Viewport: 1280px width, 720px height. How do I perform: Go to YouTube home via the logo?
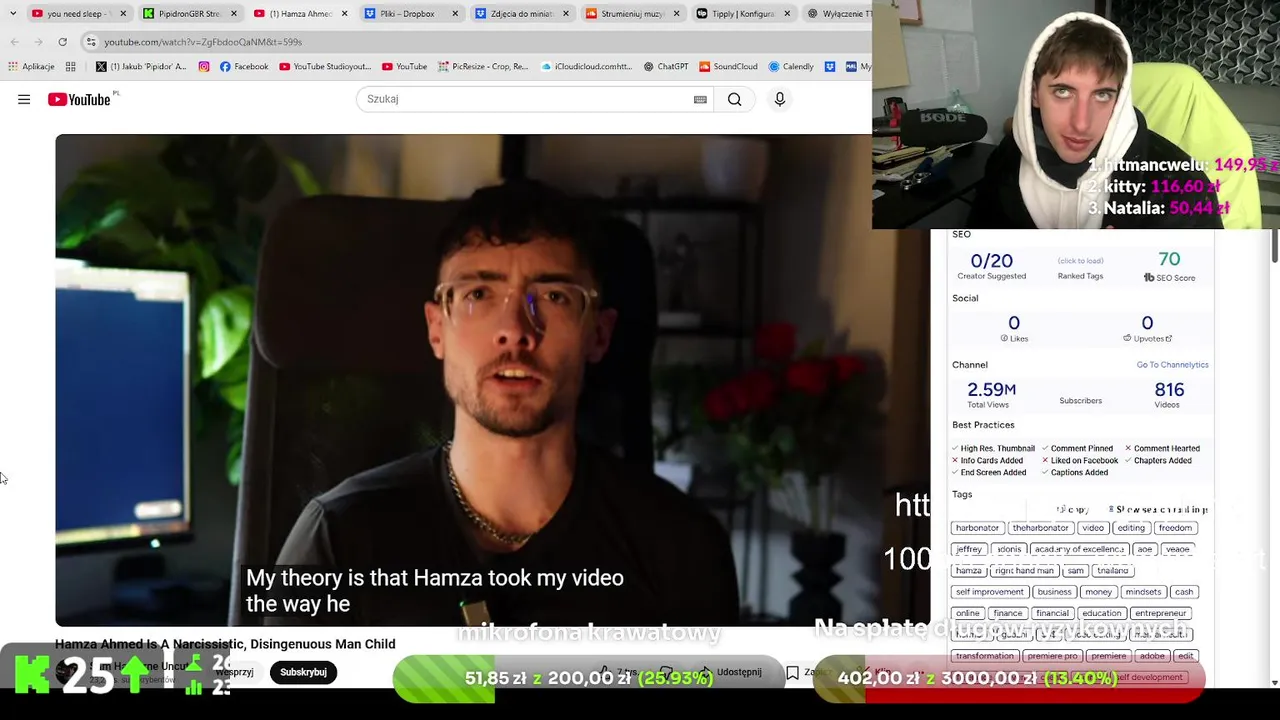[x=82, y=99]
